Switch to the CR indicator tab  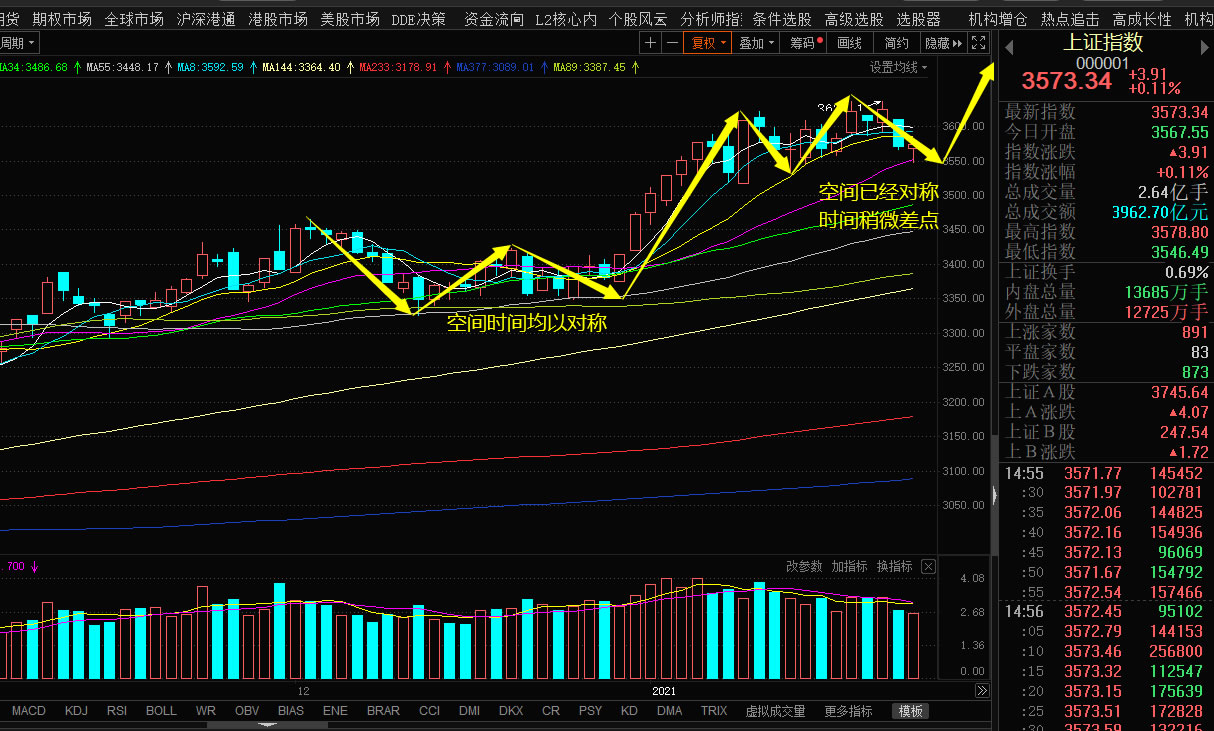[551, 711]
